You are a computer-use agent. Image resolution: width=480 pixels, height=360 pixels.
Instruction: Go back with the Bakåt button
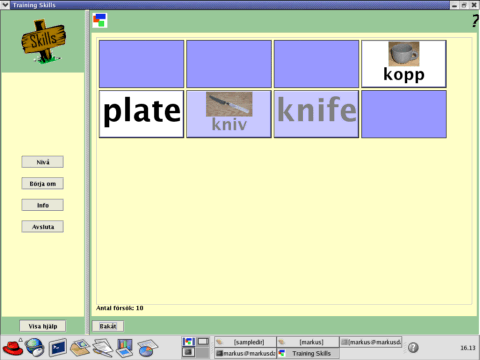pos(108,326)
